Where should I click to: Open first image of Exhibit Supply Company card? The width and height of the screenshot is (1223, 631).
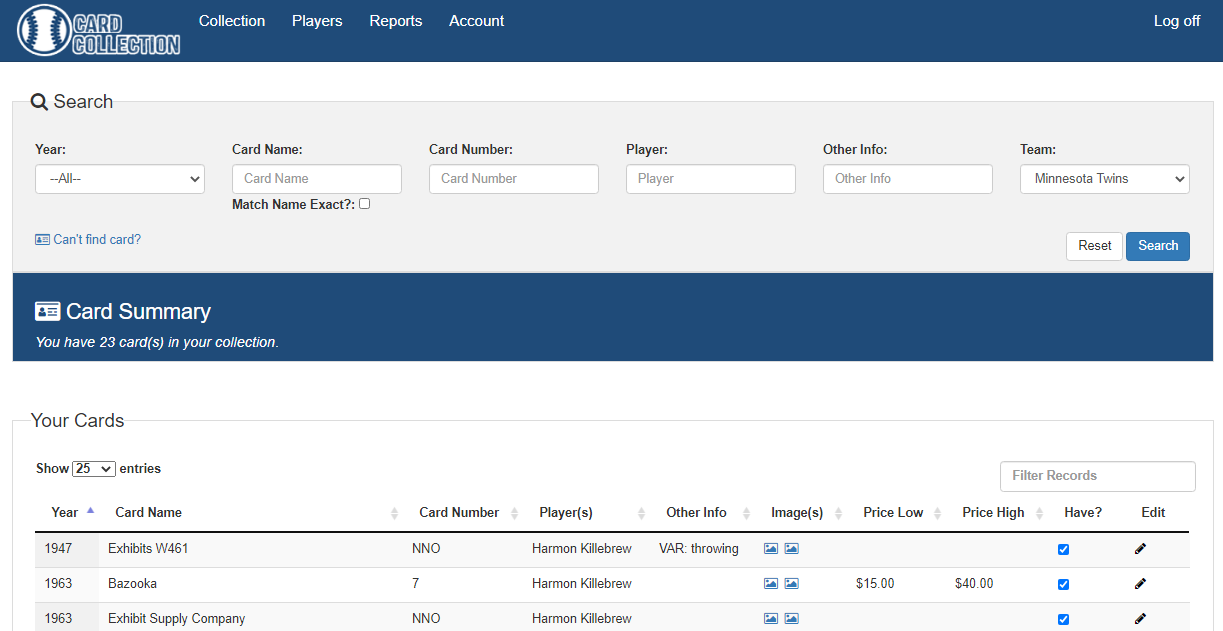(770, 619)
